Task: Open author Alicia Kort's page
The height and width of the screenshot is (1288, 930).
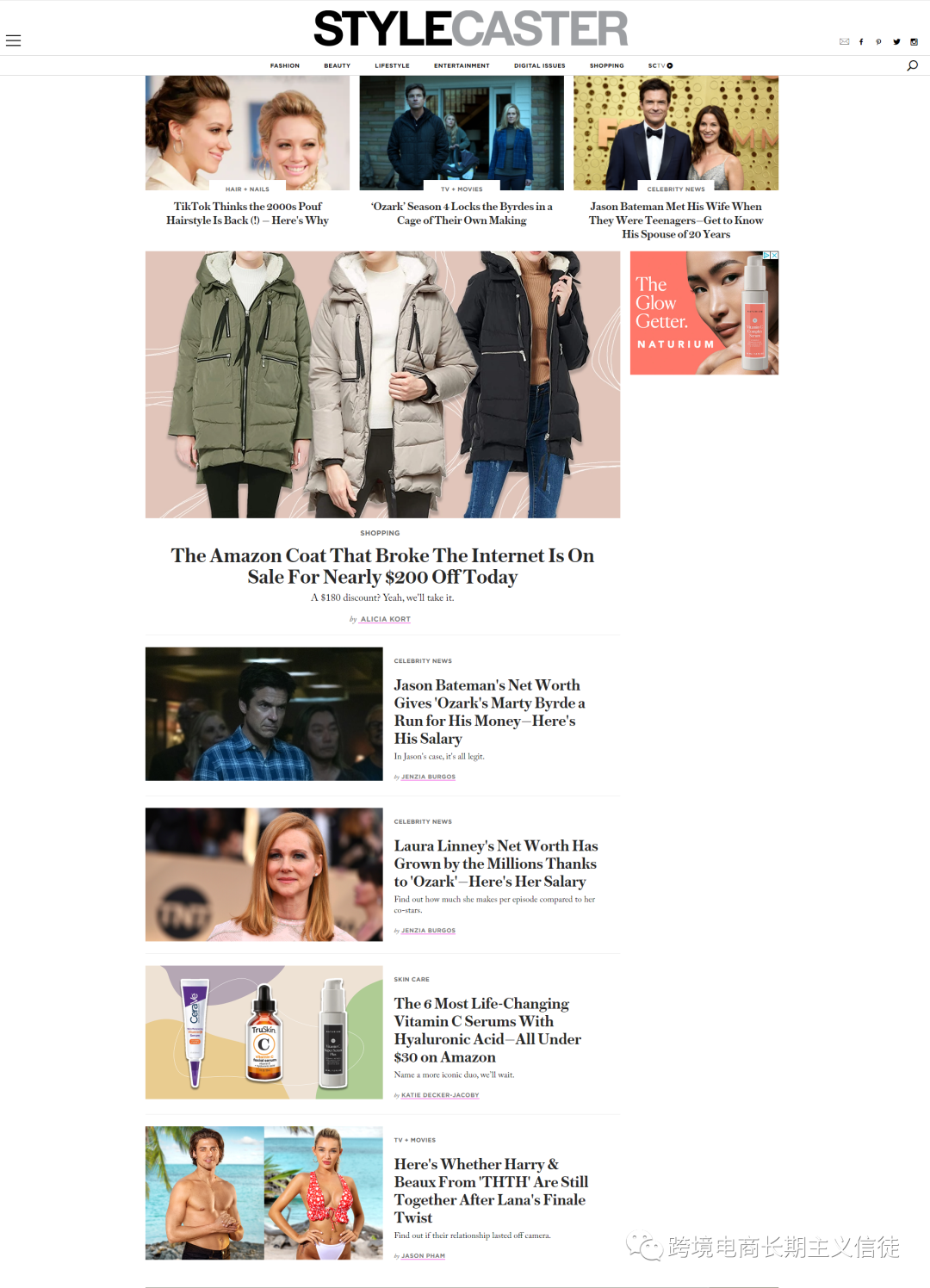Action: tap(385, 619)
